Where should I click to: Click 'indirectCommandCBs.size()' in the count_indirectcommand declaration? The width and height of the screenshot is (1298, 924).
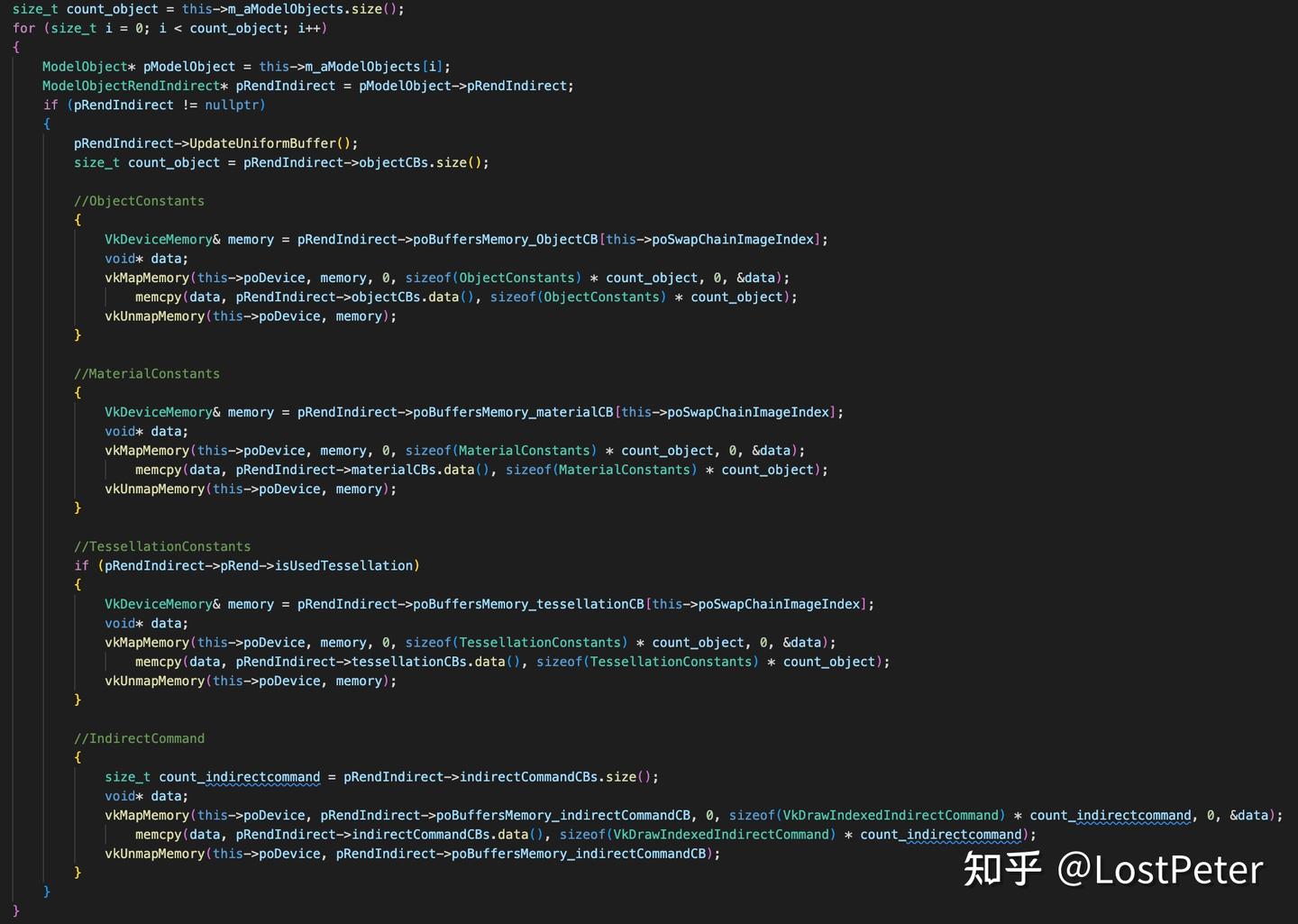556,776
